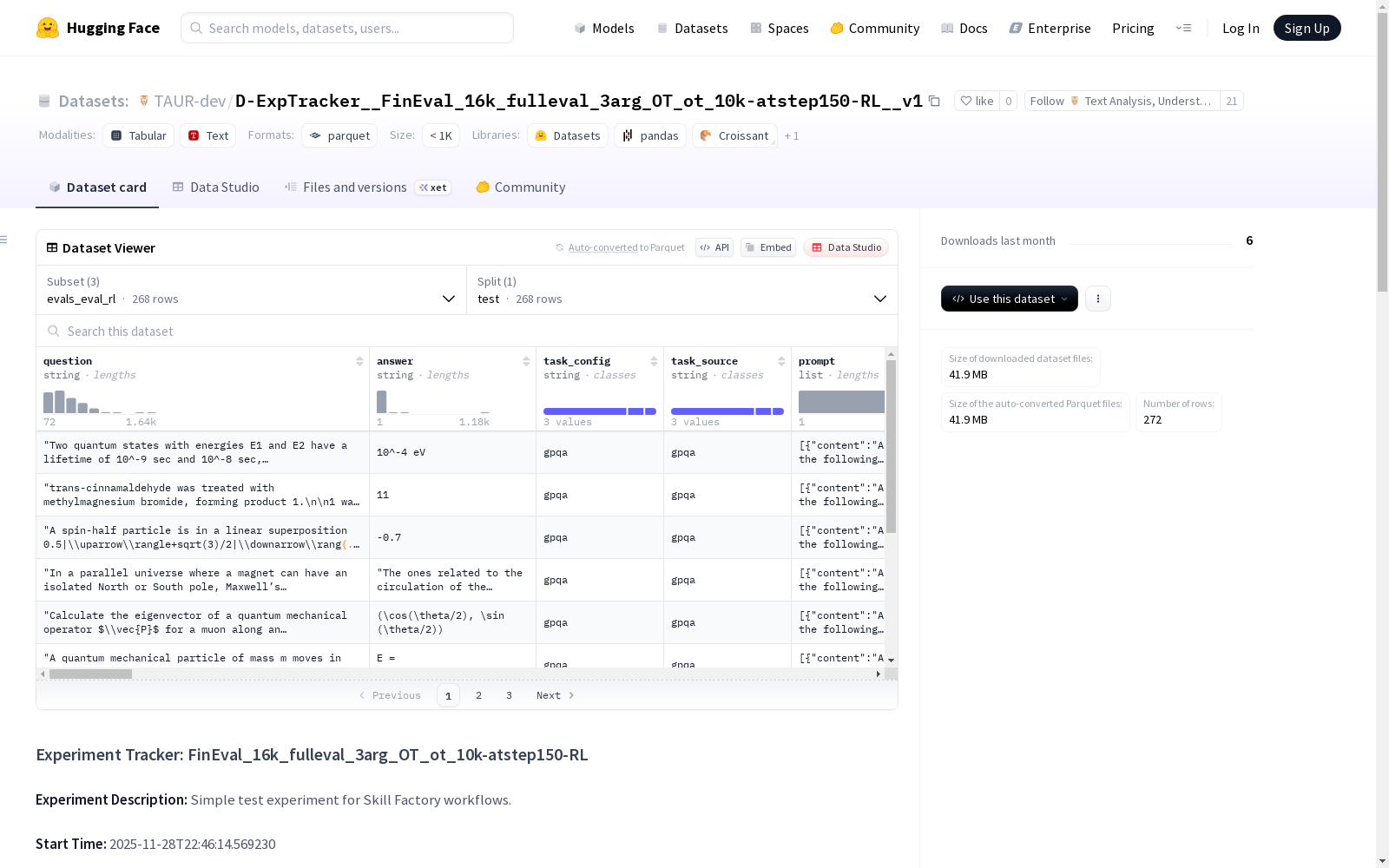
Task: Sort the task_config column
Action: pyautogui.click(x=654, y=361)
